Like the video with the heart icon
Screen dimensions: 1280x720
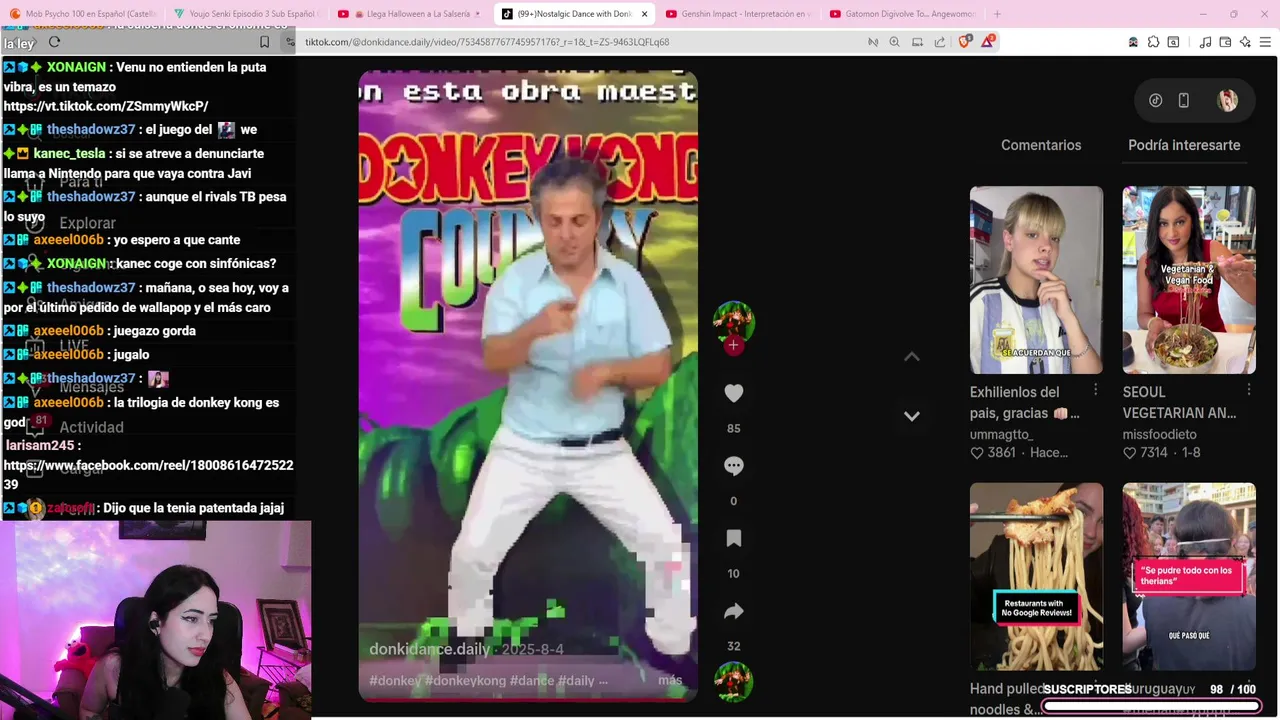click(x=733, y=393)
